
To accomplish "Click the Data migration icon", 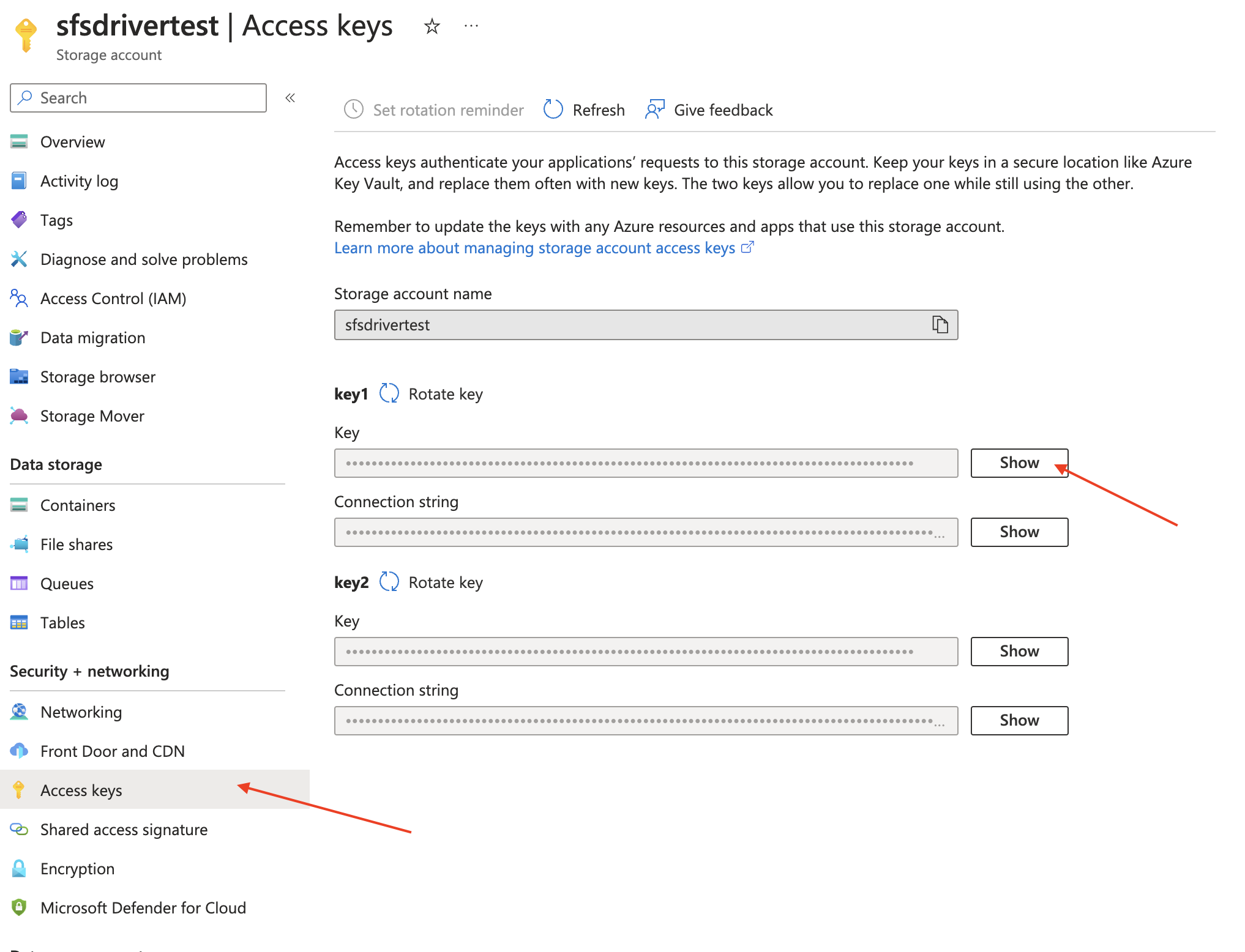I will tap(19, 338).
